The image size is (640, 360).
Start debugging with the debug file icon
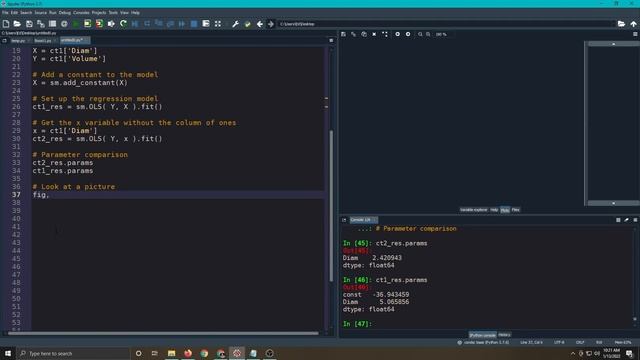pyautogui.click(x=135, y=24)
